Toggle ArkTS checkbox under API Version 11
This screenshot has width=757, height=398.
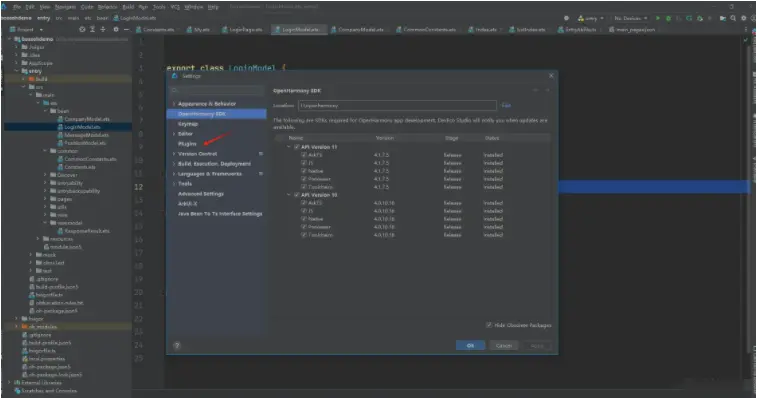(304, 155)
